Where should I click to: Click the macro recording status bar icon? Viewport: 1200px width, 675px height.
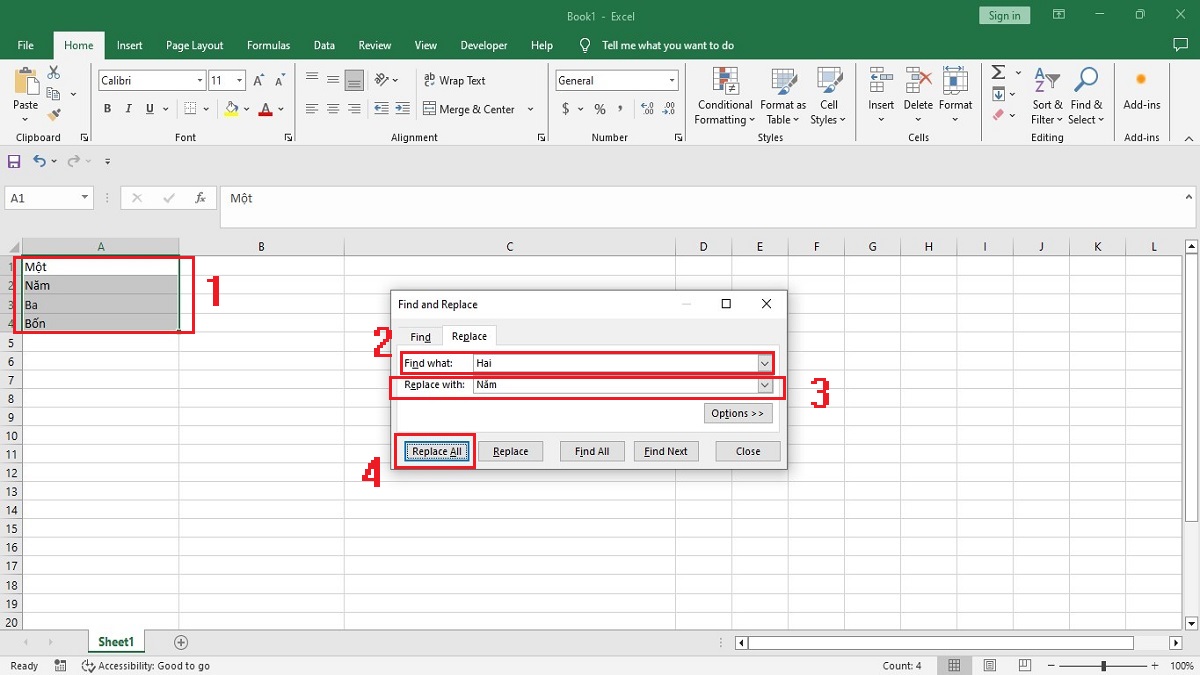(61, 666)
